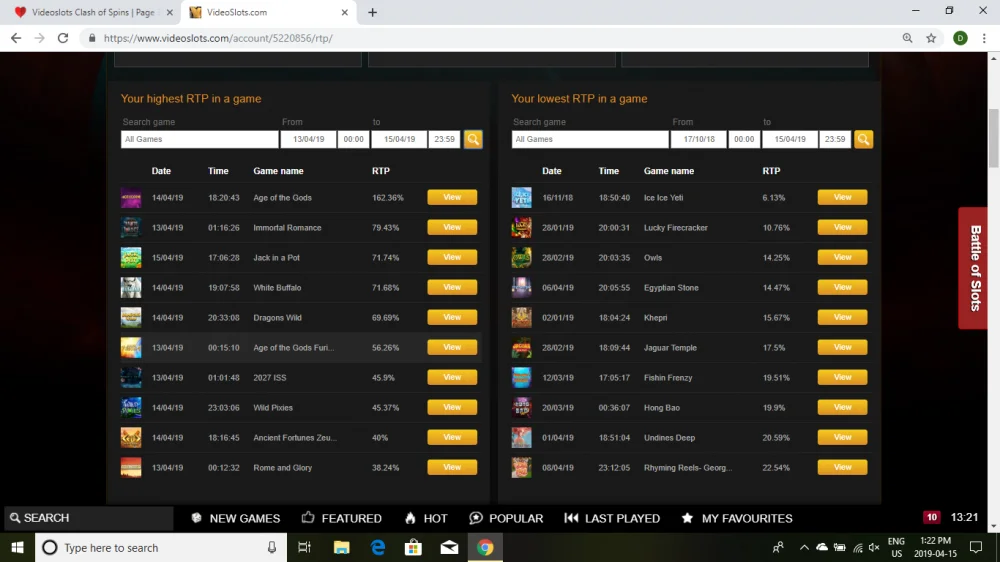1000x562 pixels.
Task: Open the Featured games menu
Action: click(x=341, y=518)
